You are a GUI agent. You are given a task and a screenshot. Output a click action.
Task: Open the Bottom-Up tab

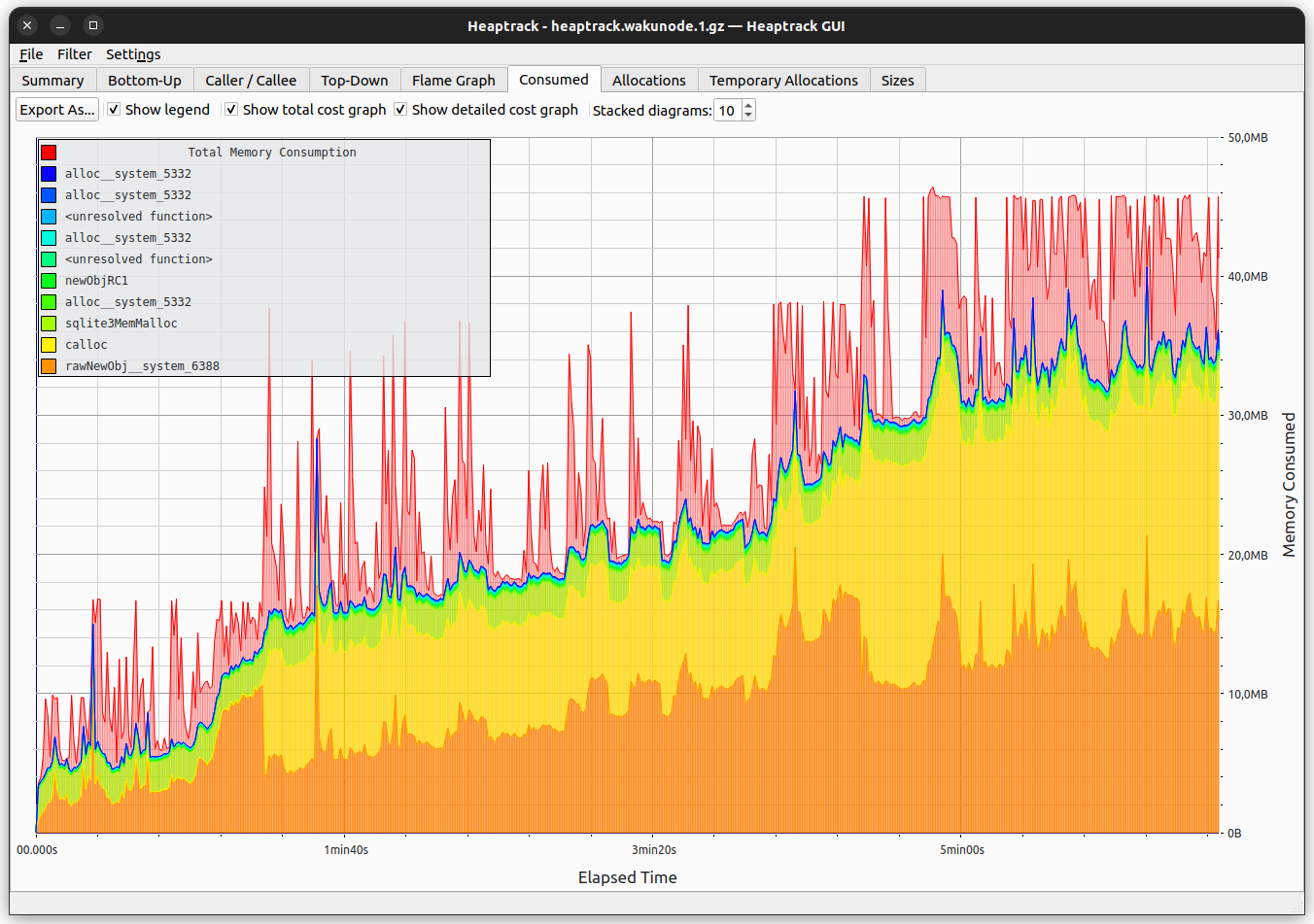(145, 80)
